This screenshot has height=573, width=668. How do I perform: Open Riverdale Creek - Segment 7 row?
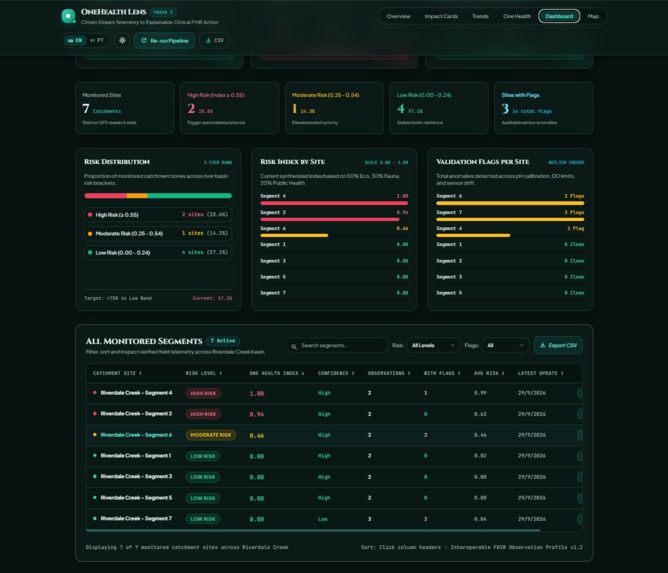click(x=334, y=519)
